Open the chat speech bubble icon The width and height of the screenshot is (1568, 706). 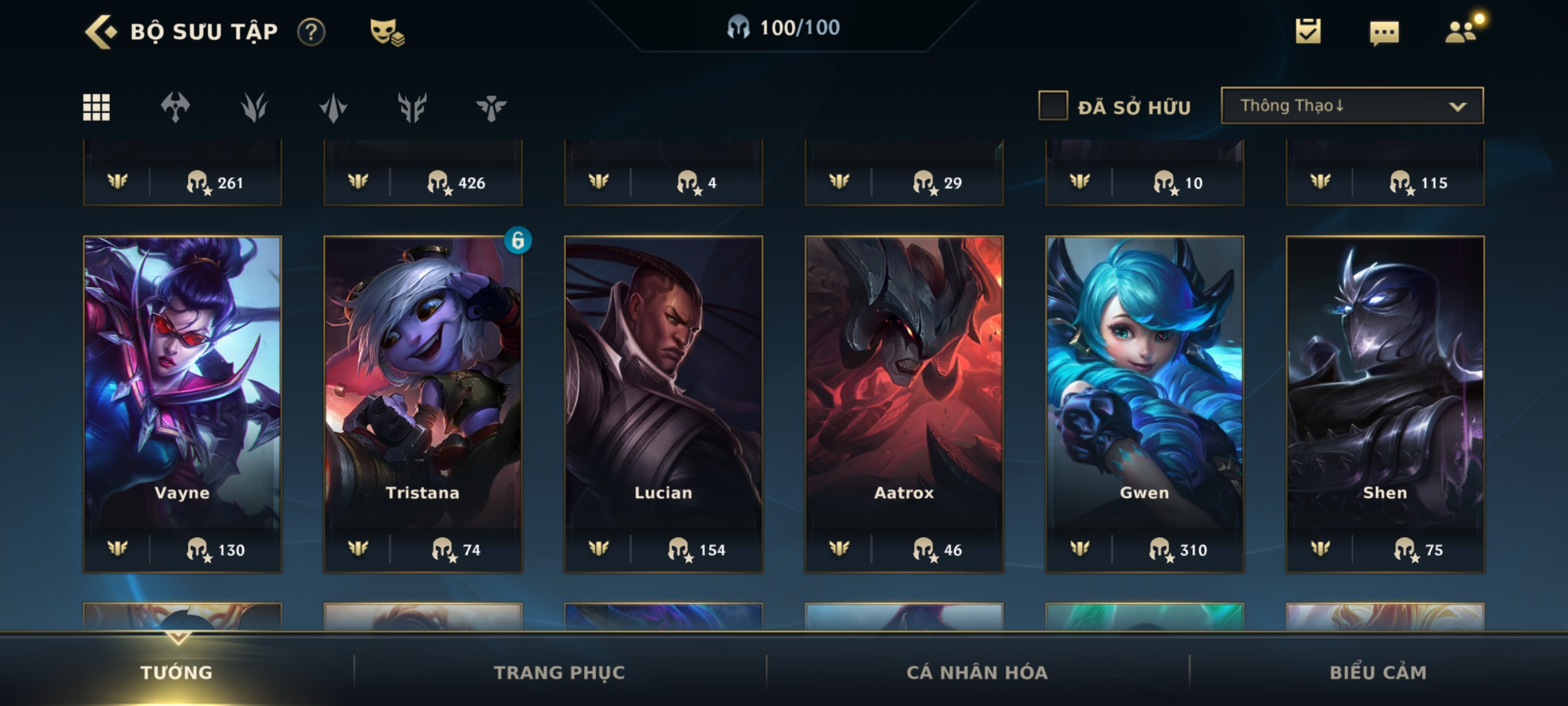(x=1384, y=33)
